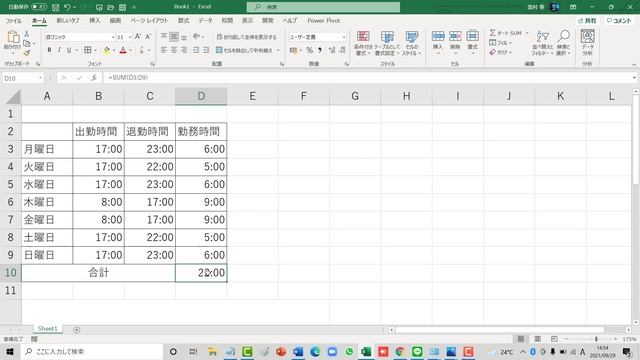The width and height of the screenshot is (640, 360).
Task: Click the Insert Function fx icon
Action: (x=94, y=78)
